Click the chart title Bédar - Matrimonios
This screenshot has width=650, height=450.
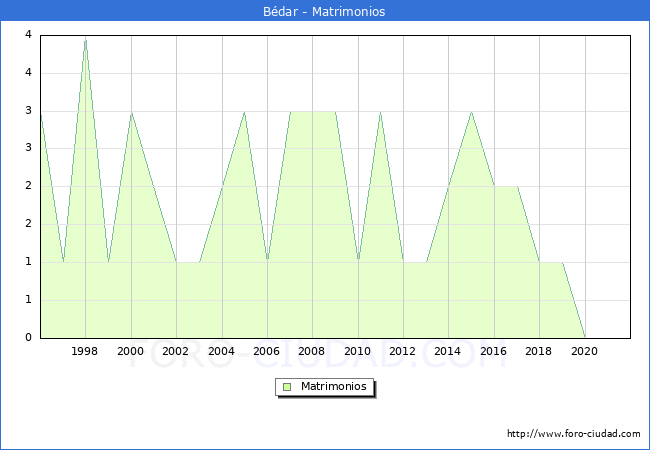pyautogui.click(x=324, y=11)
